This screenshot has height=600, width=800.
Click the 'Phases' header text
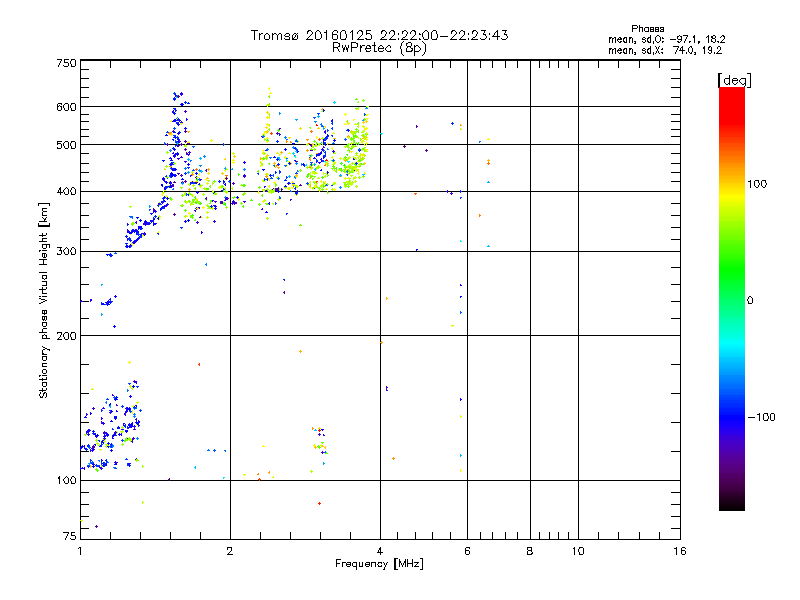(x=647, y=29)
